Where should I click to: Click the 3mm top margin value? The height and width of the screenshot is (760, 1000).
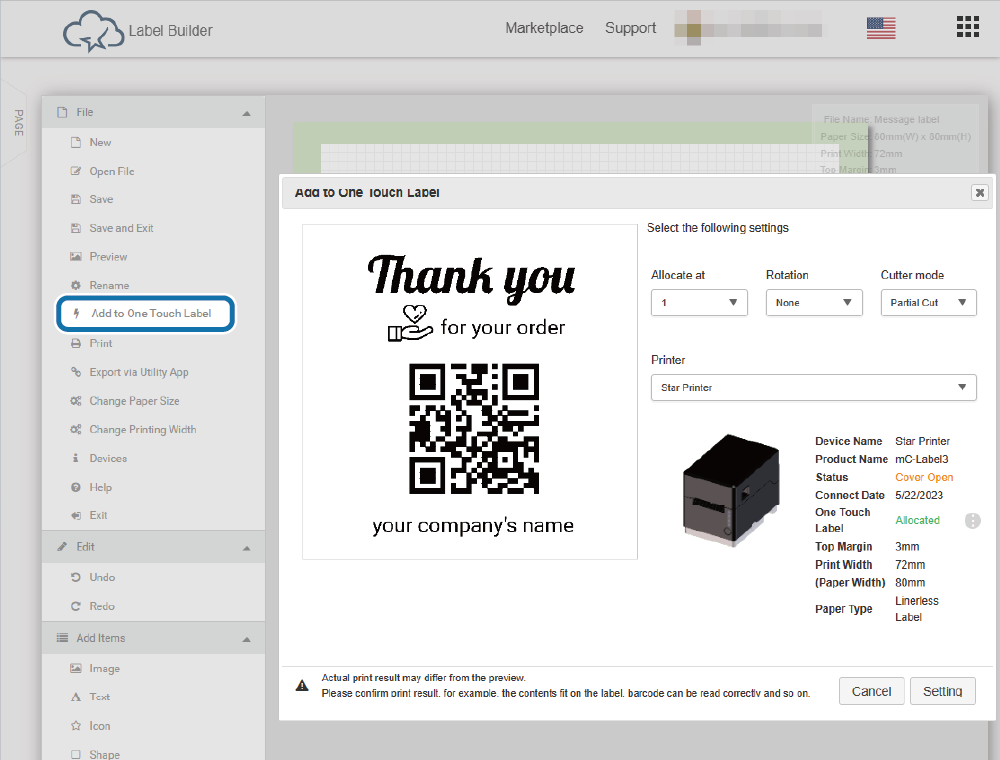coord(907,546)
